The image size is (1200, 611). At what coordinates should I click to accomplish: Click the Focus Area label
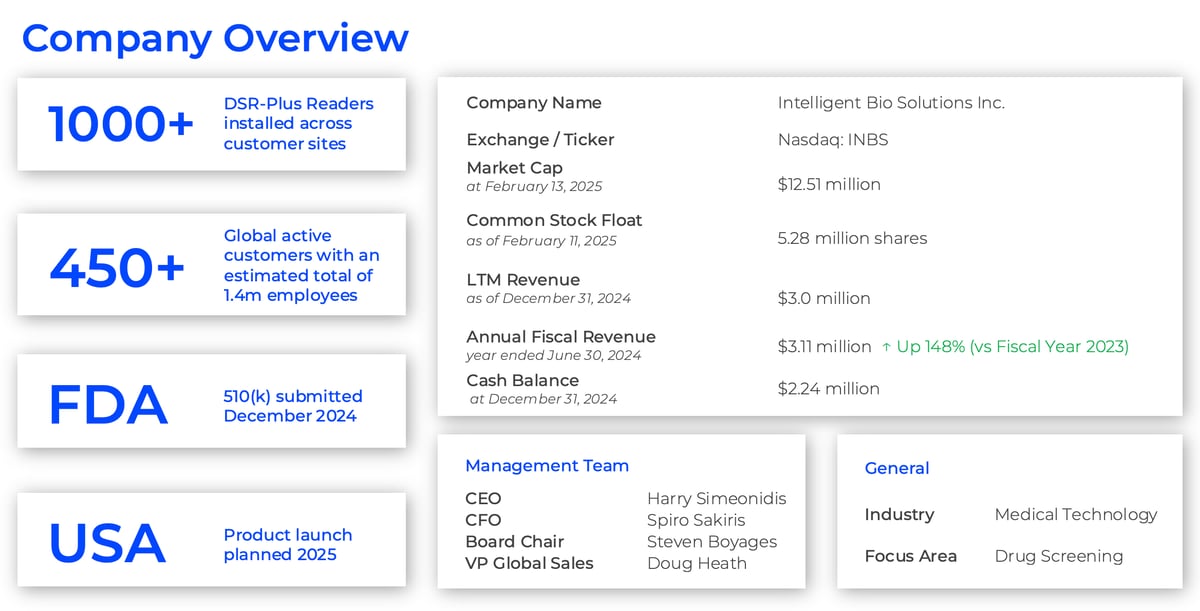(x=910, y=556)
